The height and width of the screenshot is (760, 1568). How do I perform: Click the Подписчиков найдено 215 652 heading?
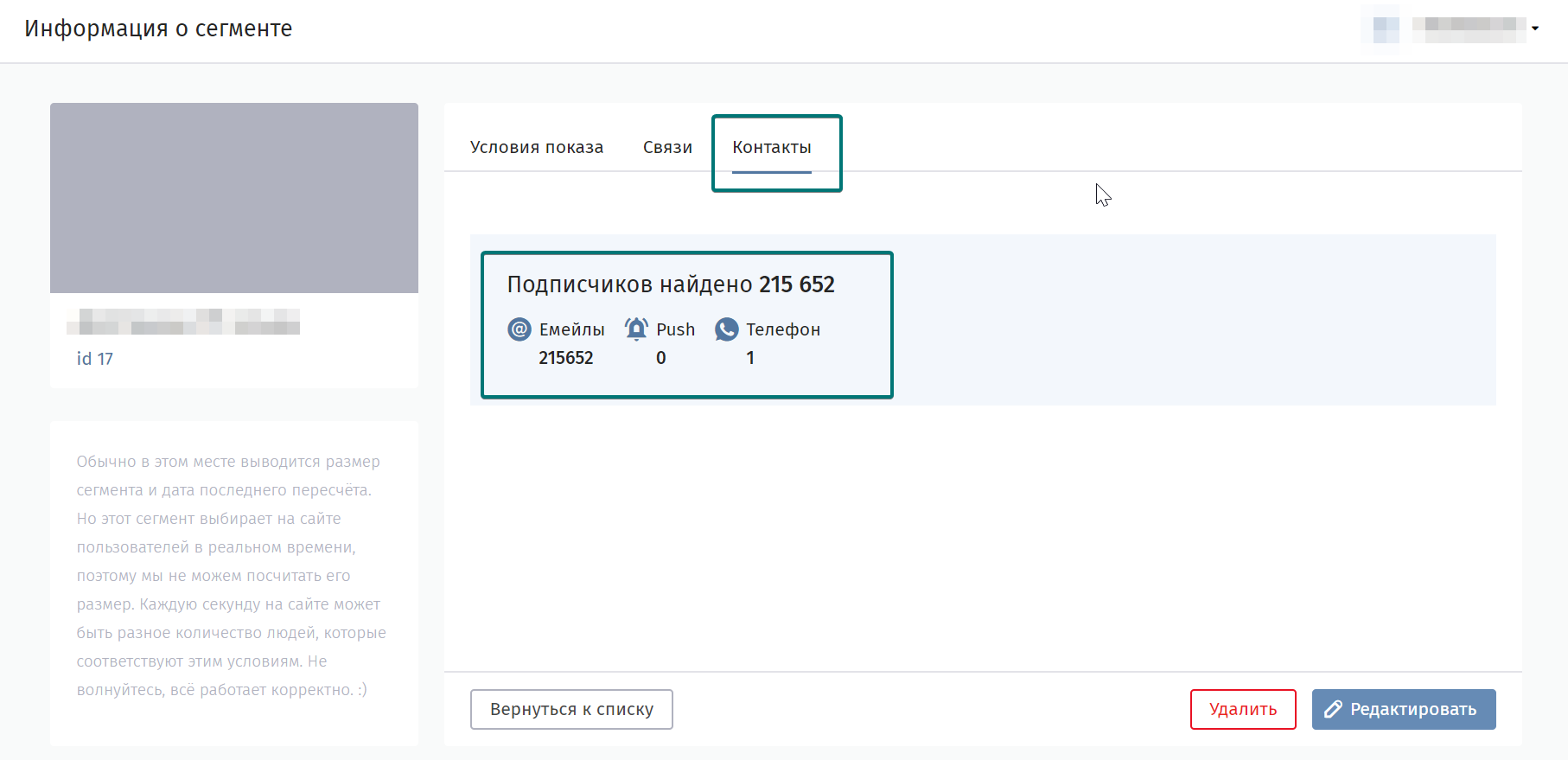[671, 284]
